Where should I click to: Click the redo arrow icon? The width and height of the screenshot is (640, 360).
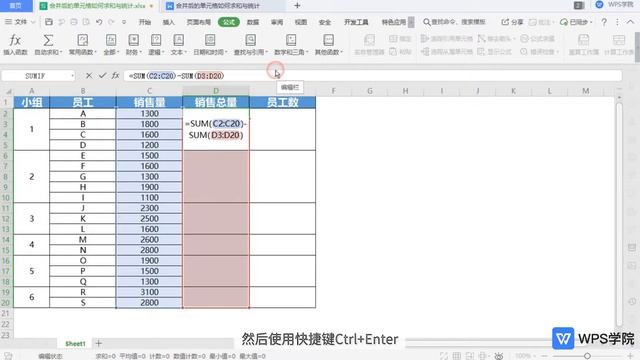[111, 22]
